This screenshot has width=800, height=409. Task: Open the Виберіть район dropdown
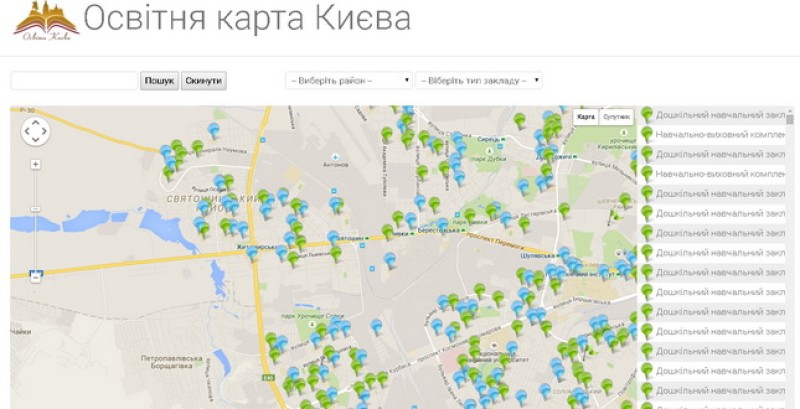click(348, 81)
